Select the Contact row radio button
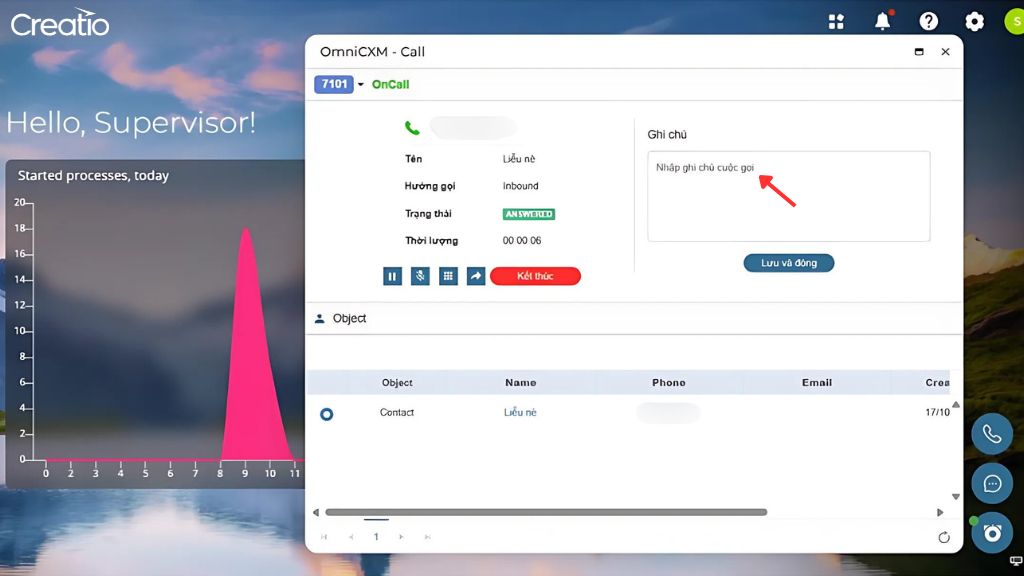This screenshot has width=1024, height=576. [x=327, y=414]
